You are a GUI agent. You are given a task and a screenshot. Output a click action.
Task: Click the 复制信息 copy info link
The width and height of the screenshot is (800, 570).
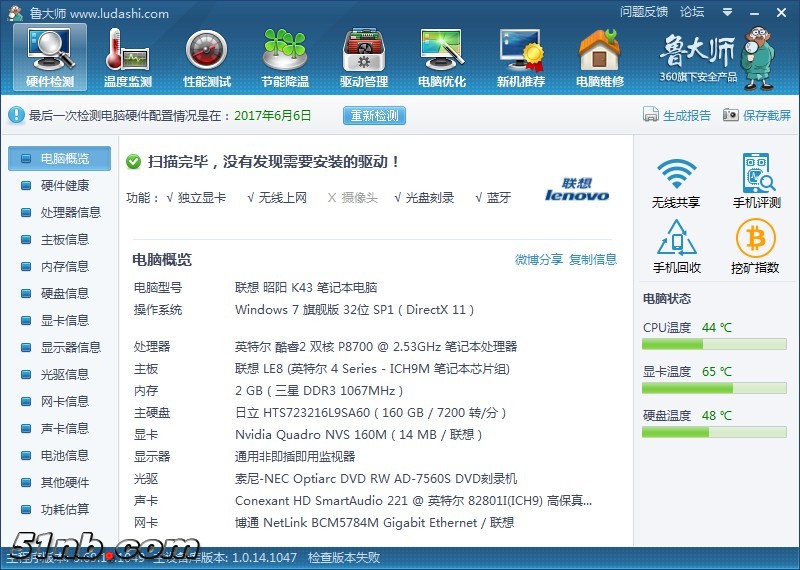pos(593,260)
